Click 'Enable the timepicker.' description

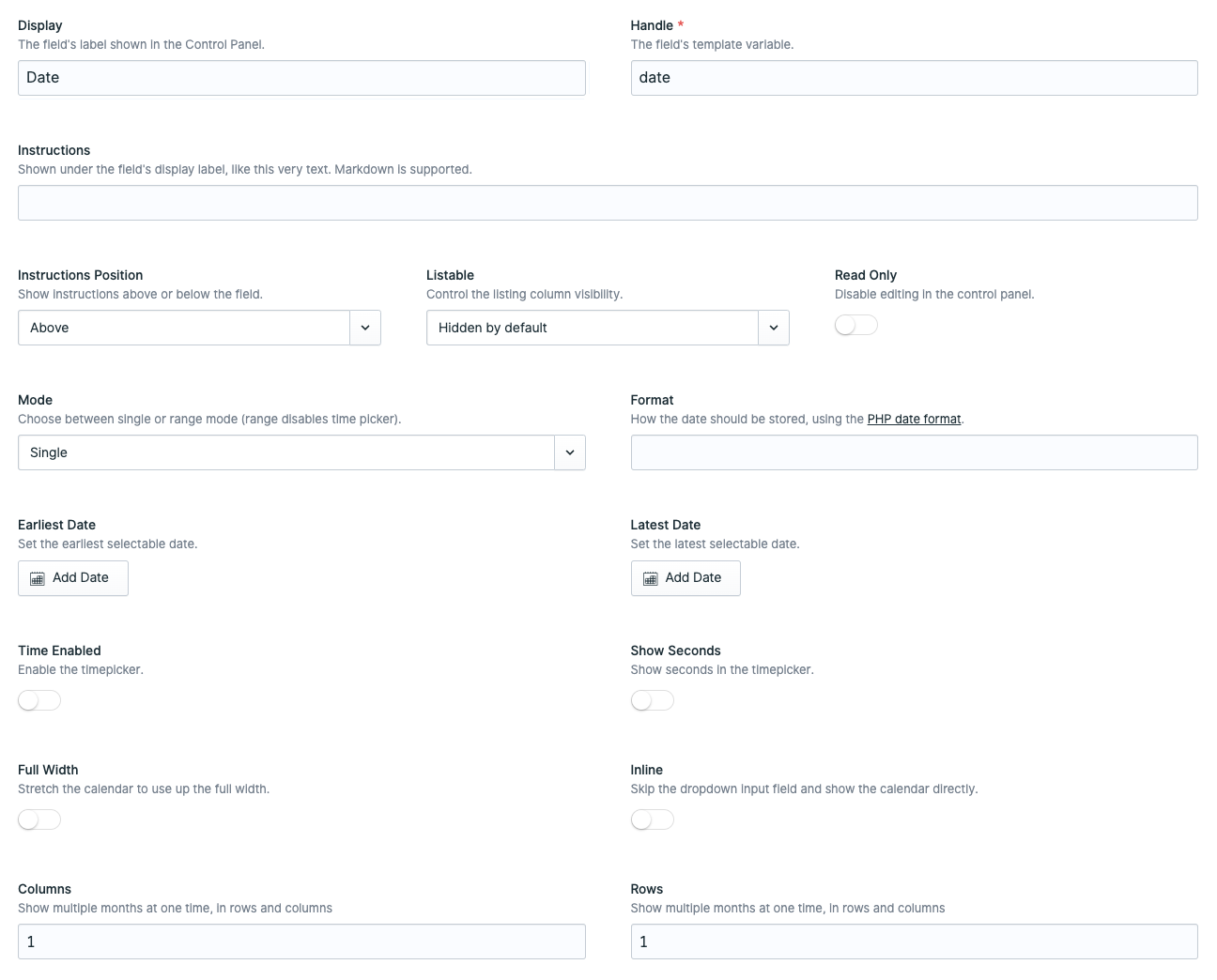click(x=81, y=670)
